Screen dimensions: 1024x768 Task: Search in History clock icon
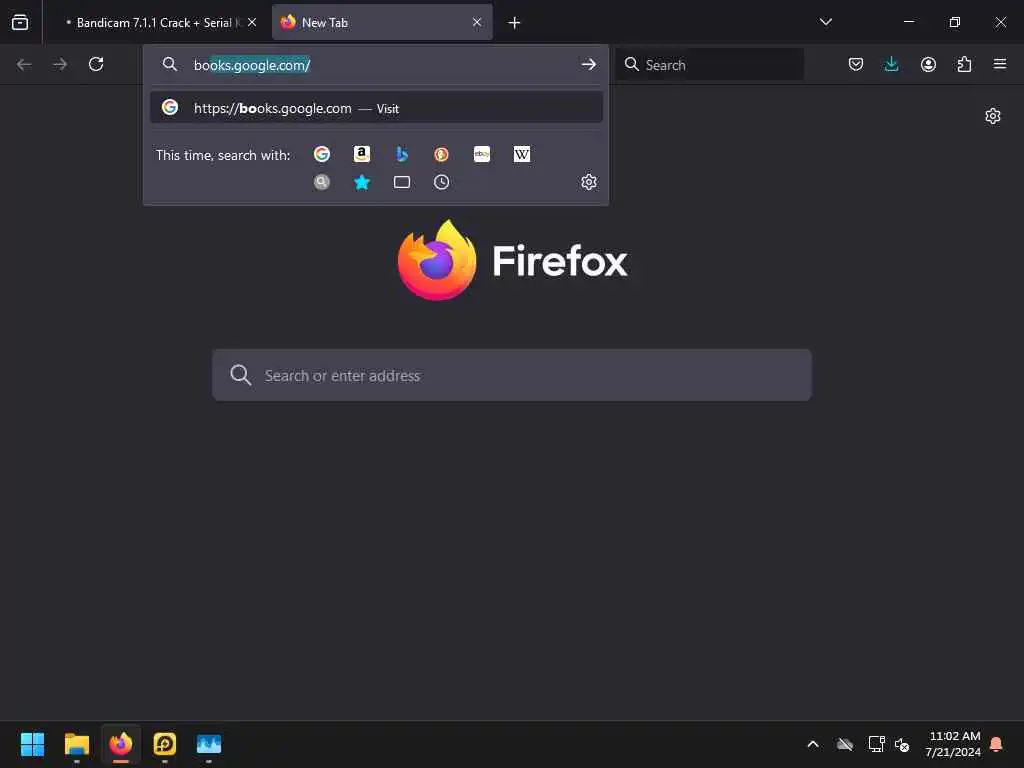tap(441, 182)
